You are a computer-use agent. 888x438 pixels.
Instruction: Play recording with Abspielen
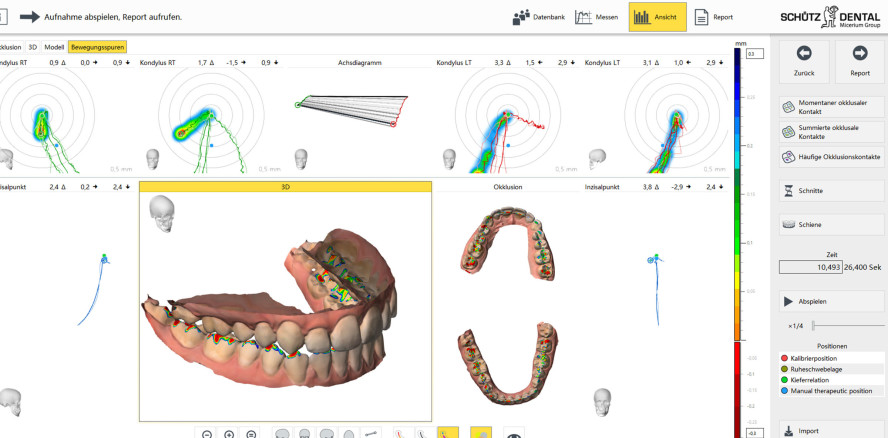[831, 301]
